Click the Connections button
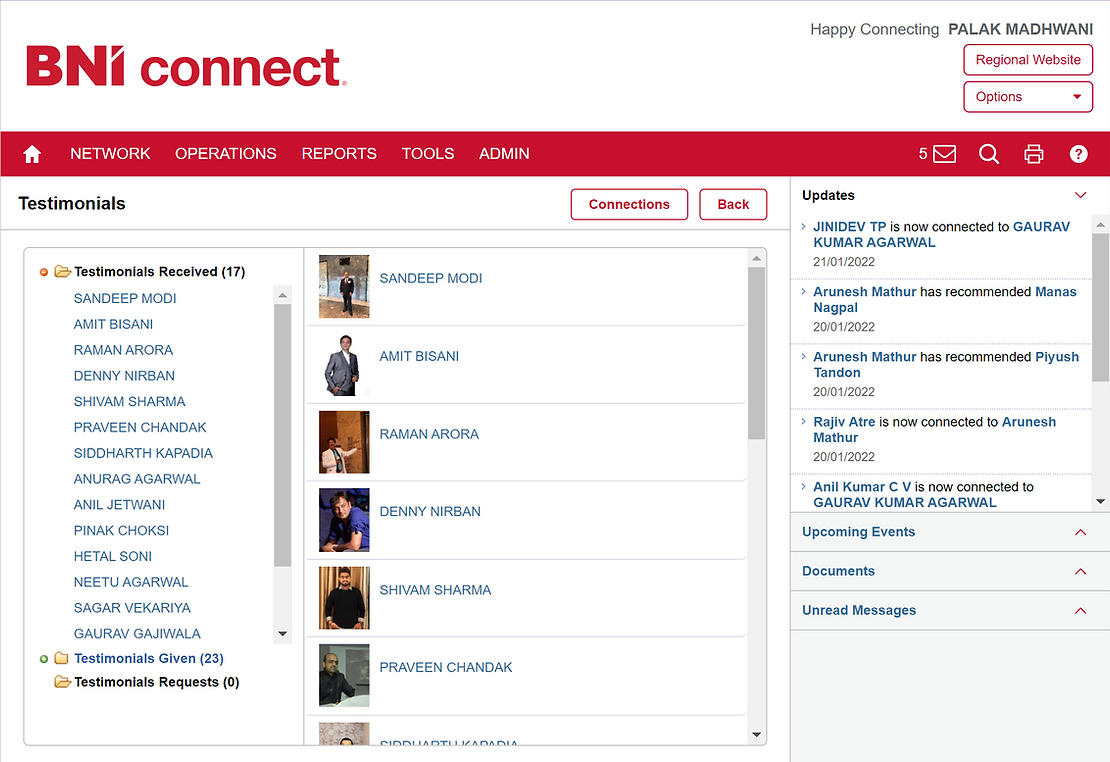 coord(629,204)
